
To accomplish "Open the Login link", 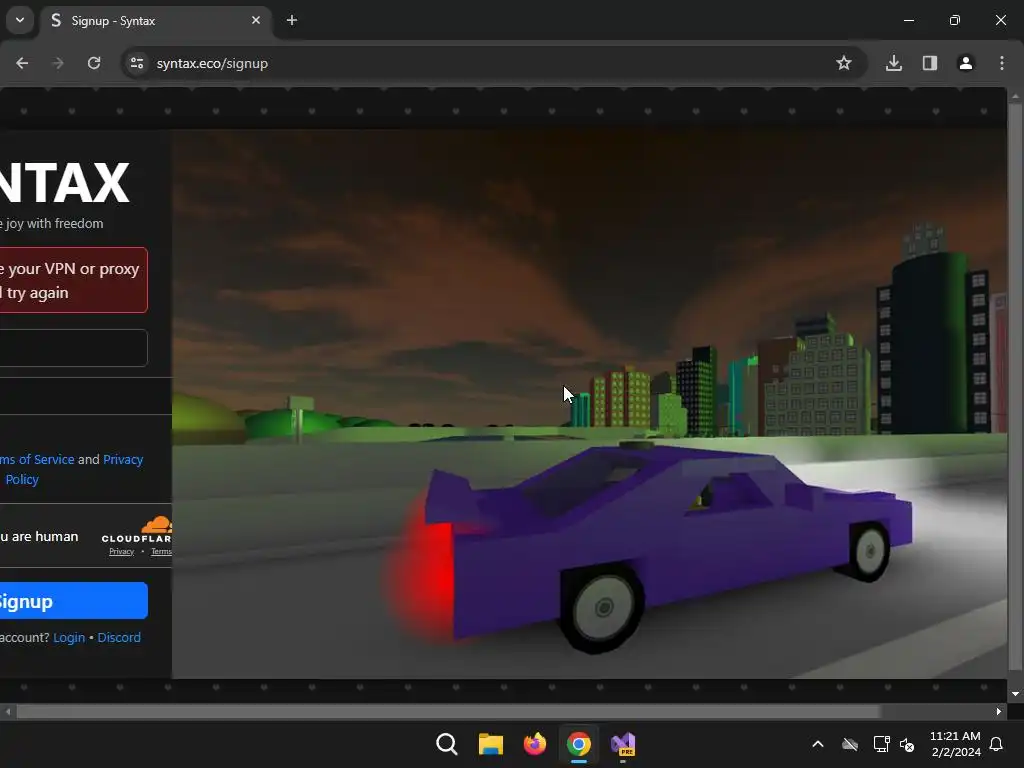I will tap(69, 637).
